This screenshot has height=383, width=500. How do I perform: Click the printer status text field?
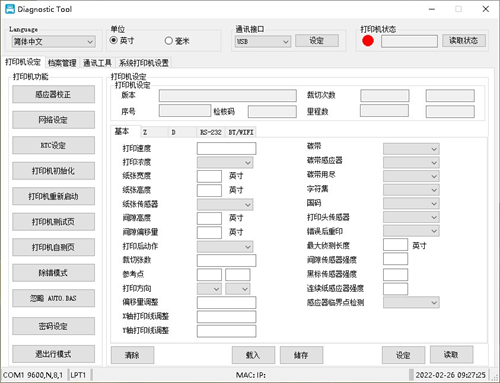[409, 41]
